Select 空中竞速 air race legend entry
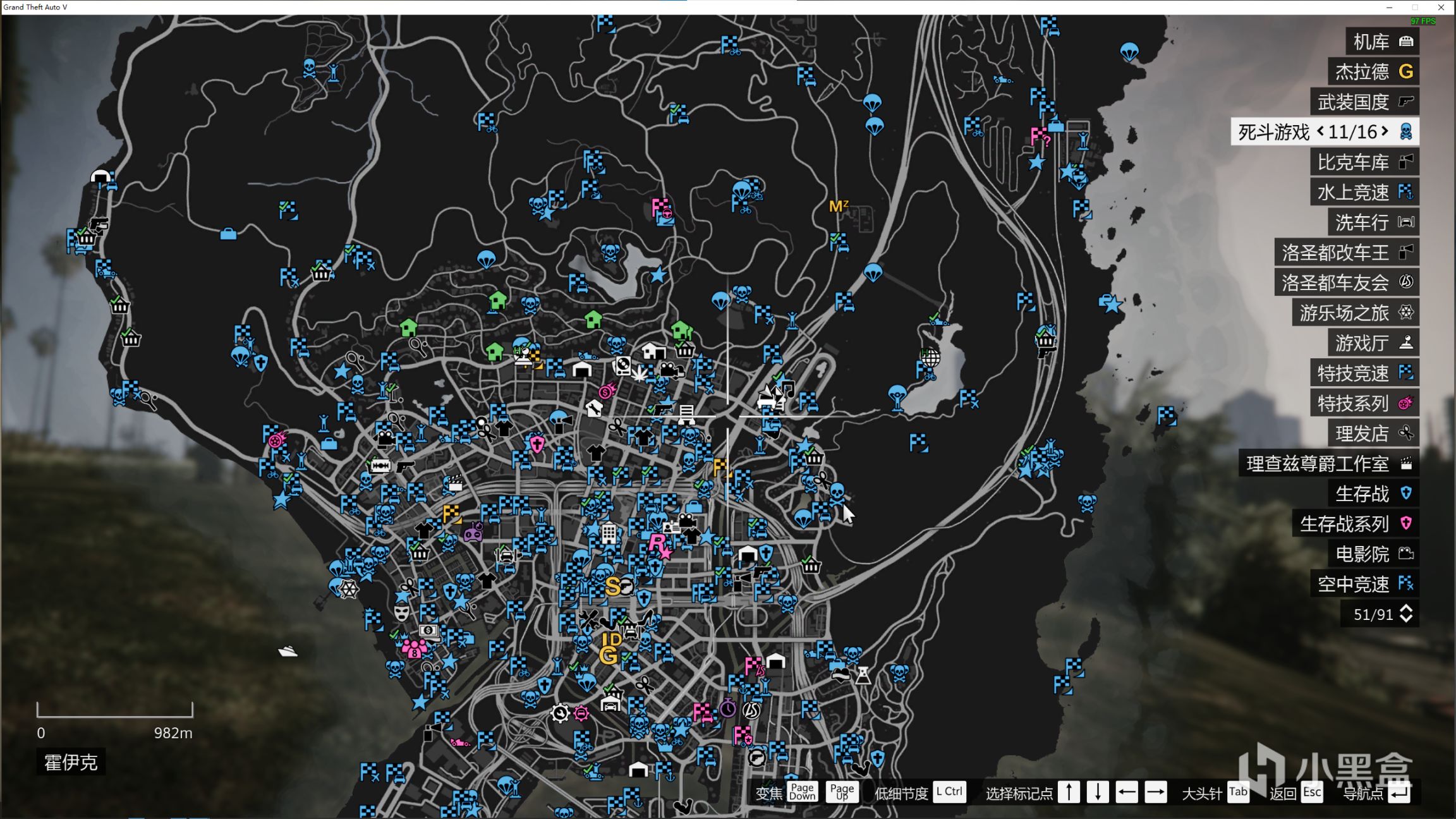The image size is (1456, 819). 1364,584
